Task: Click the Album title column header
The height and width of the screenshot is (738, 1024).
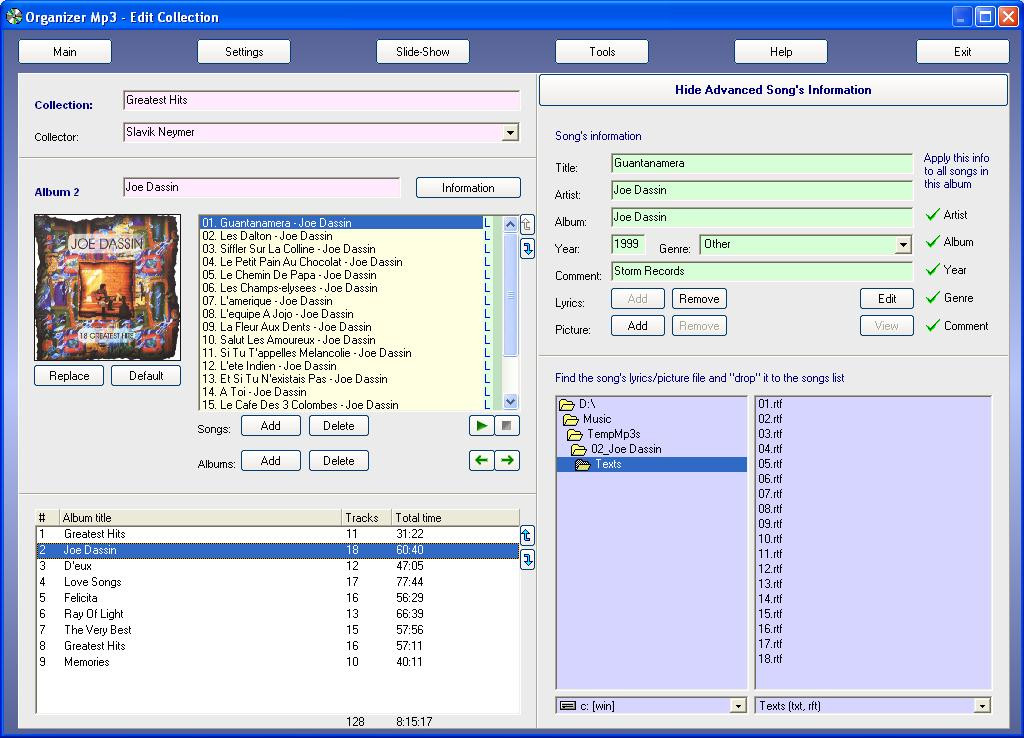Action: tap(200, 518)
